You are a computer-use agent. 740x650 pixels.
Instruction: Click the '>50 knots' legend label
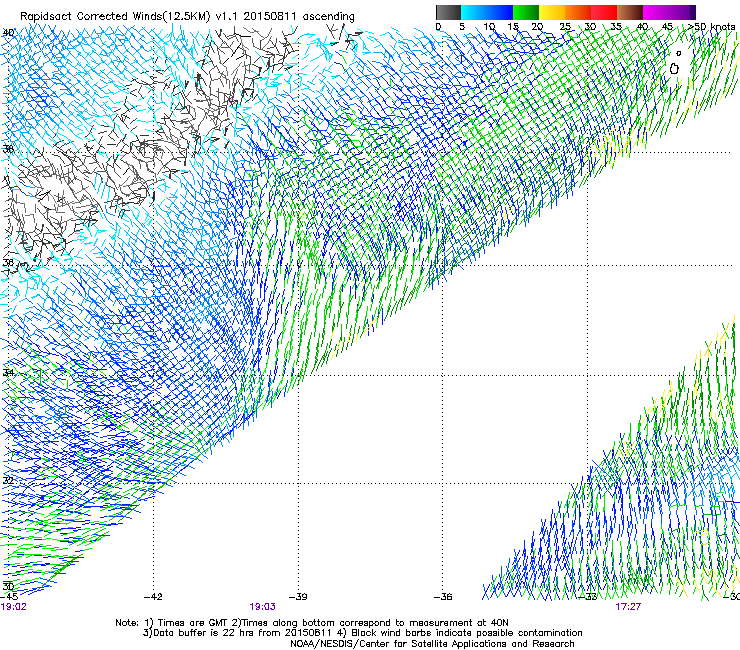711,26
